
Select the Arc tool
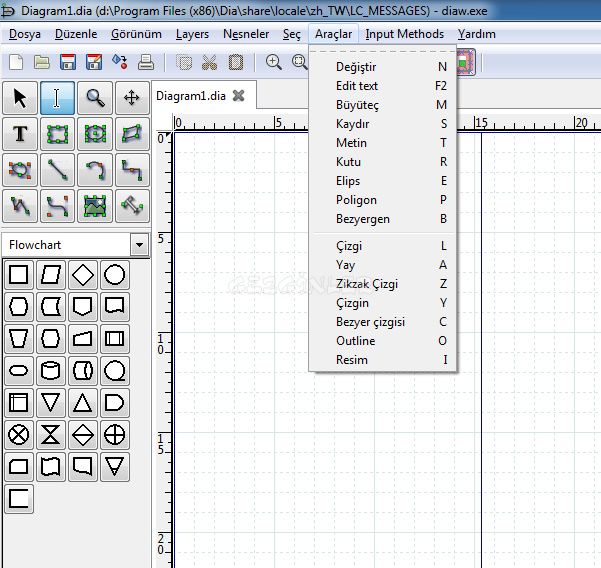pos(95,170)
